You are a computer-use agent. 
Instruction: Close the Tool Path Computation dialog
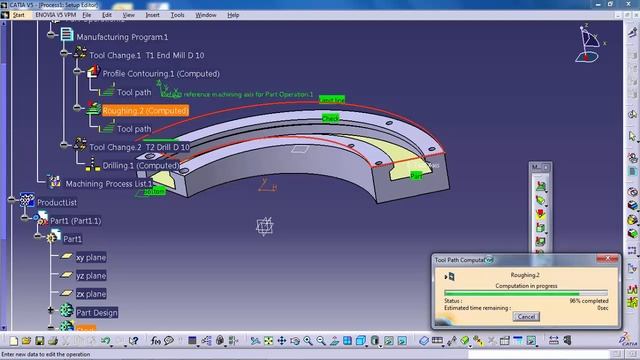(607, 259)
